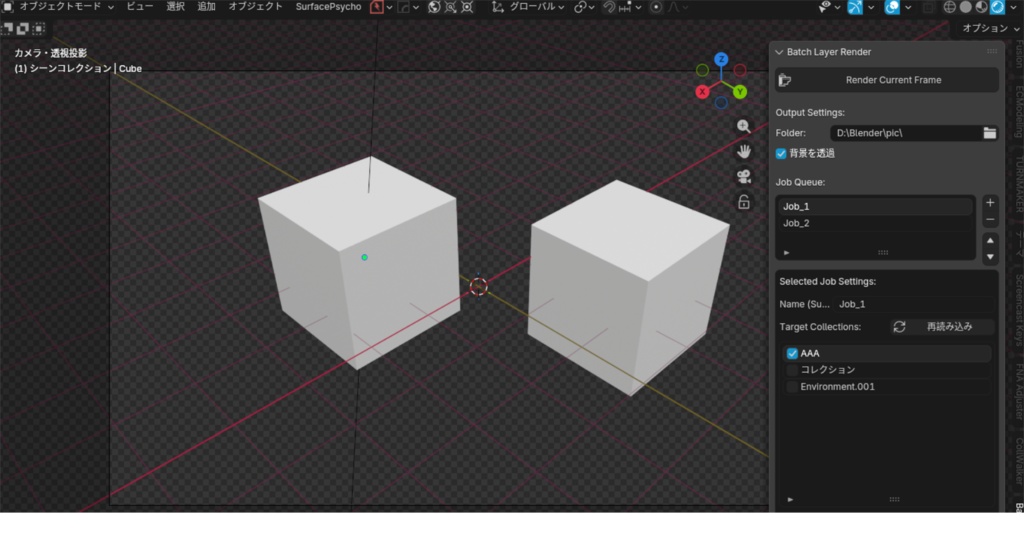Screen dimensions: 1024x555
Task: Toggle the camera view icon
Action: click(x=744, y=176)
